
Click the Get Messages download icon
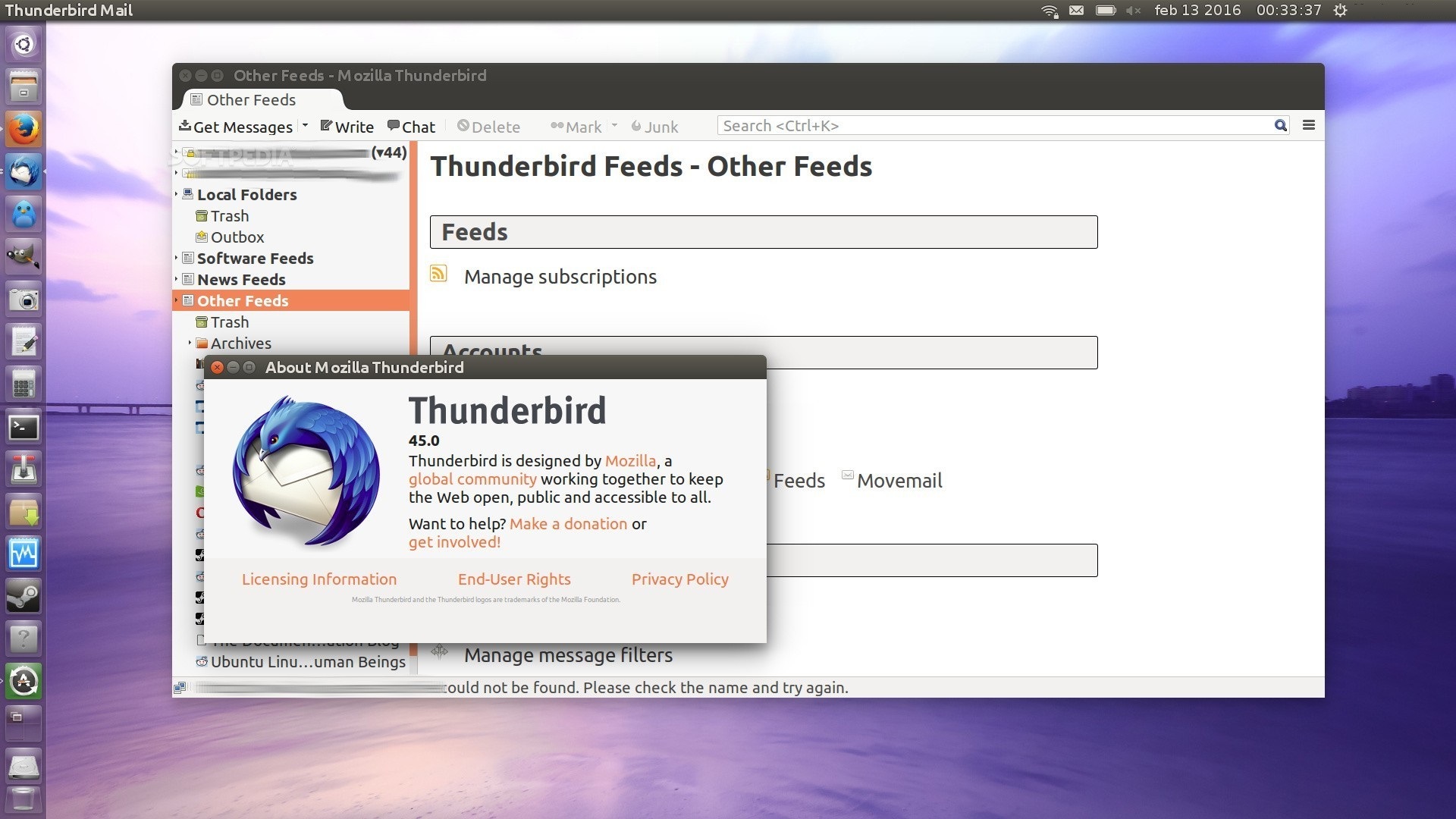(184, 126)
